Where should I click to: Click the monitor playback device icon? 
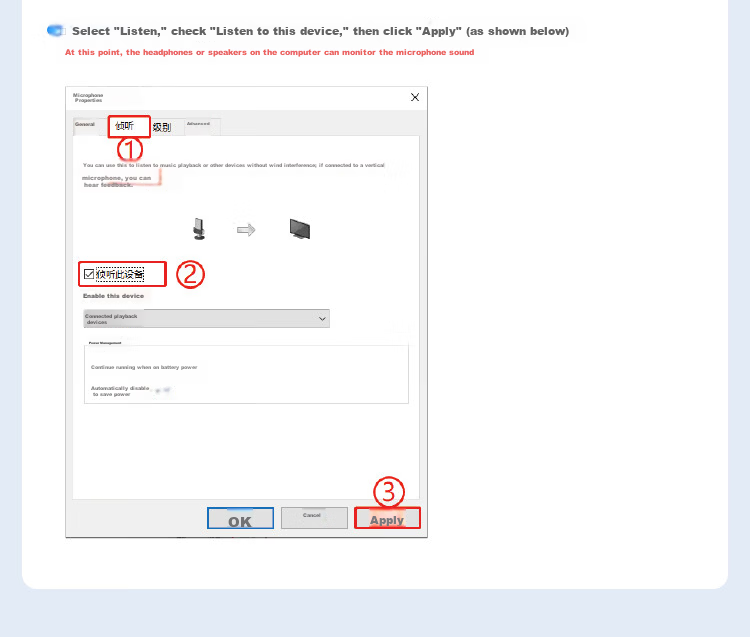click(300, 229)
